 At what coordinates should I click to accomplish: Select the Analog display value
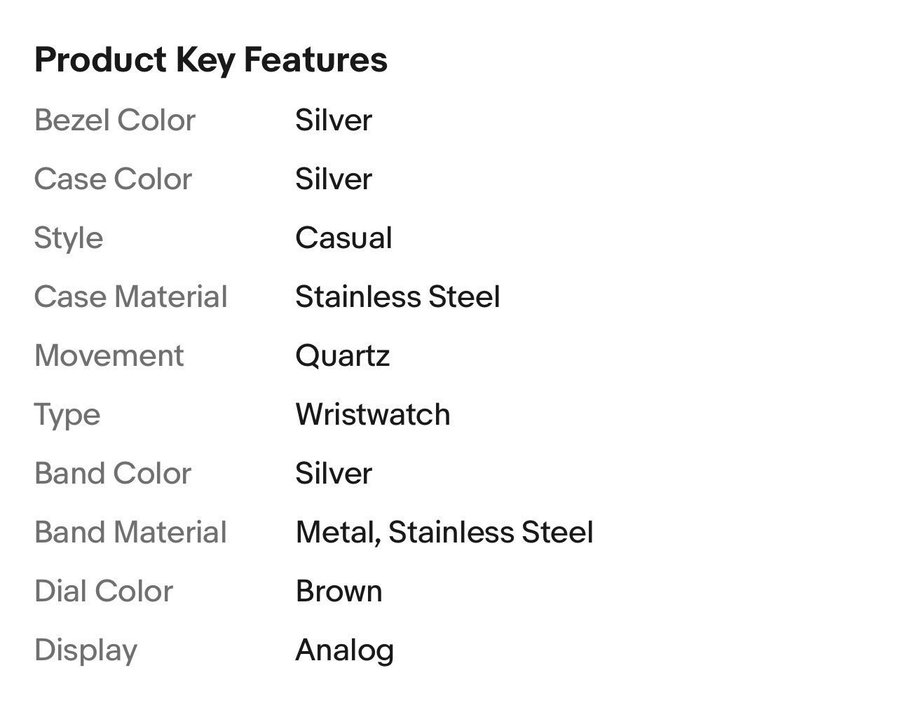[x=344, y=651]
